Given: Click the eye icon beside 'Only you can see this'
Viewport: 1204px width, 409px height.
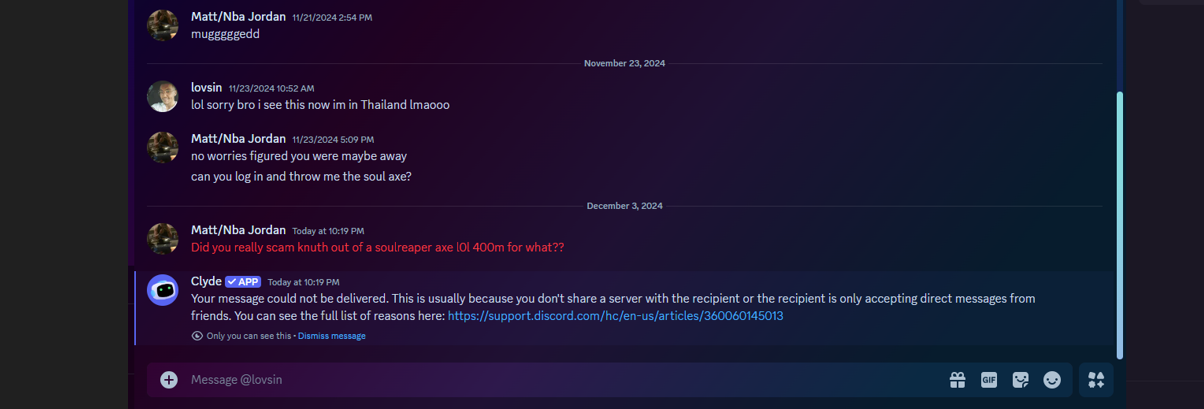Looking at the screenshot, I should pyautogui.click(x=197, y=336).
